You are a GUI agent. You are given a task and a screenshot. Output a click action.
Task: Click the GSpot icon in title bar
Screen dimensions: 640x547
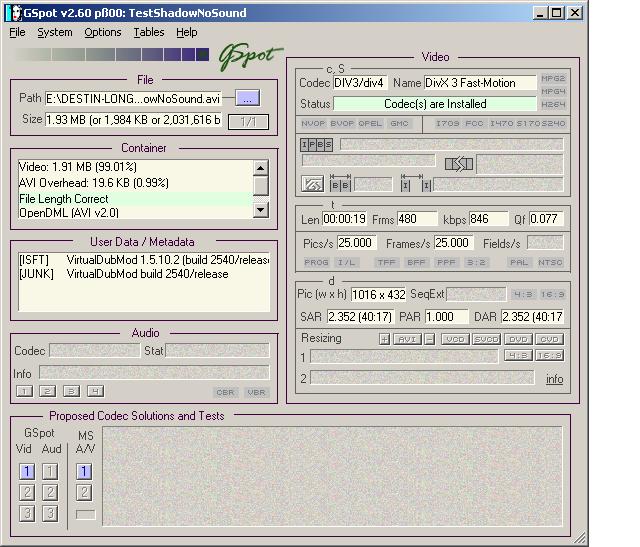pyautogui.click(x=14, y=13)
